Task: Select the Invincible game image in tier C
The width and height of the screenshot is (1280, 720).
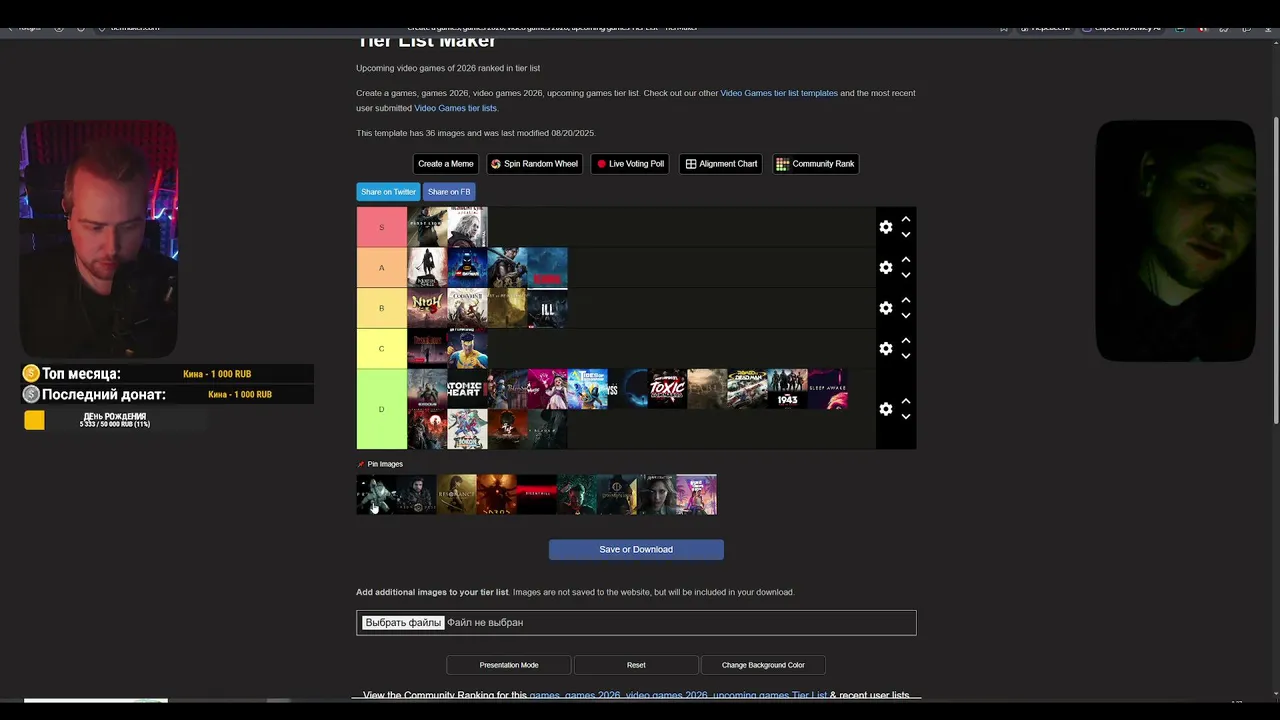Action: coord(467,348)
